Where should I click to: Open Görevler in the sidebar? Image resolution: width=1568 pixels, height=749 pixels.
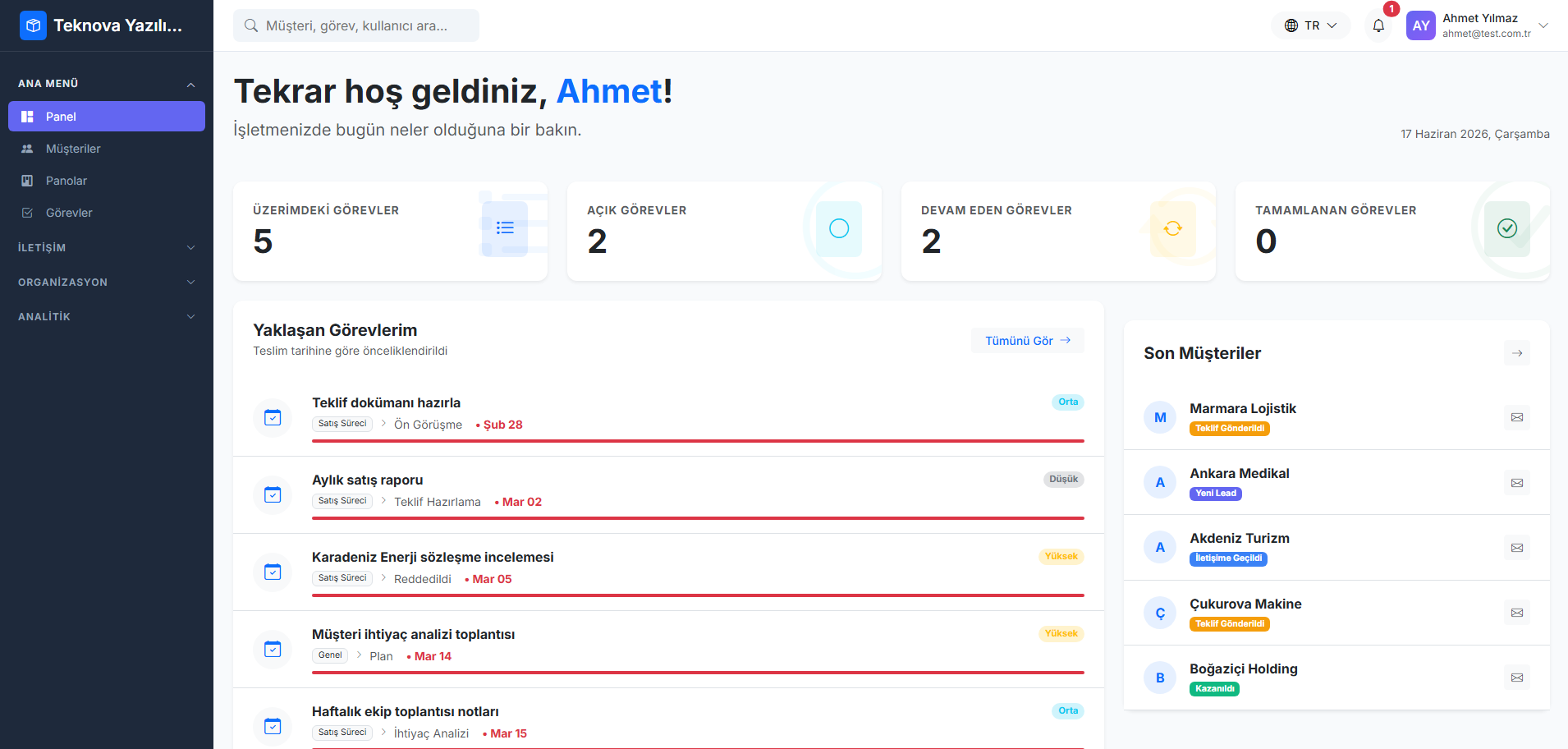(x=107, y=213)
